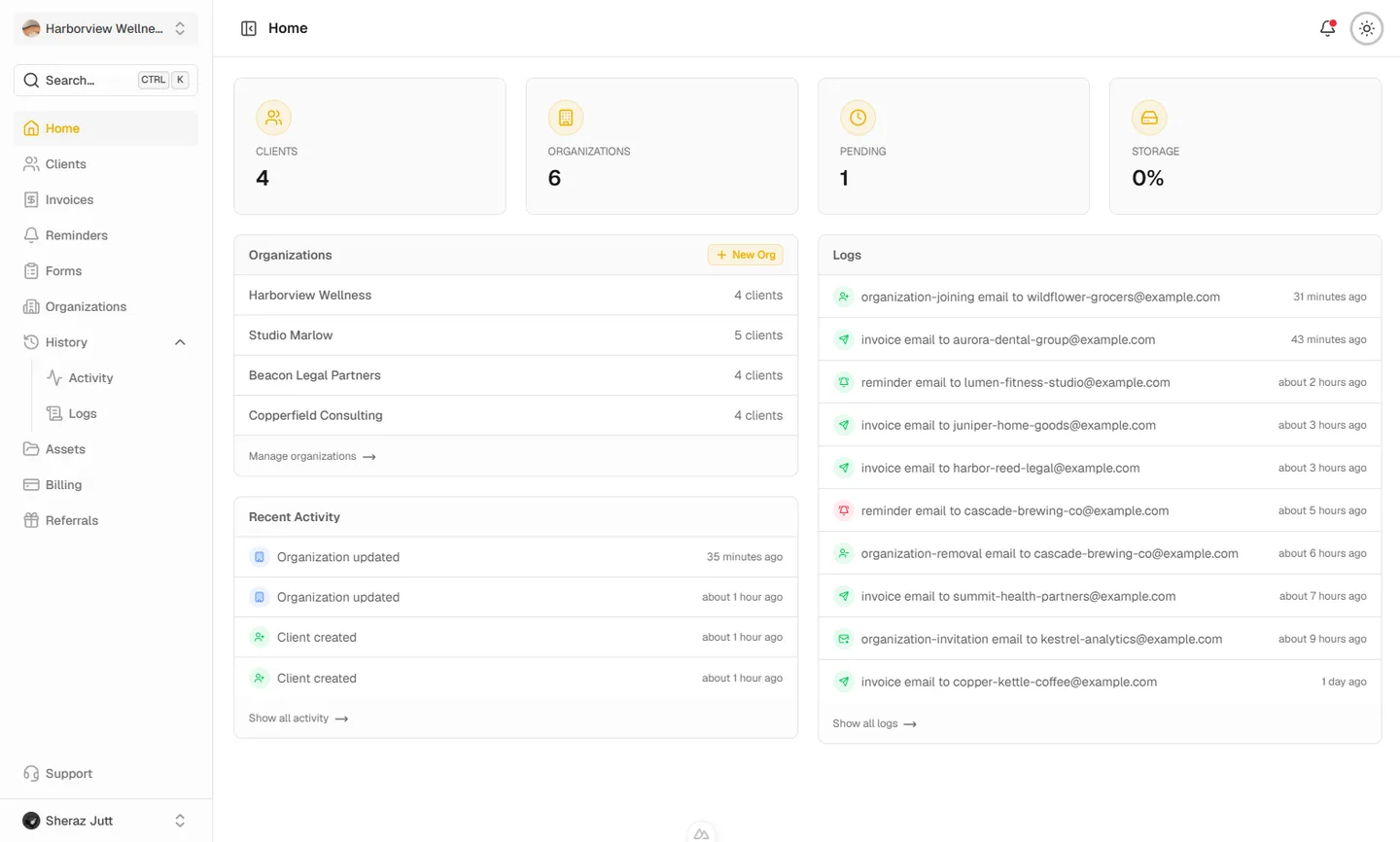The height and width of the screenshot is (842, 1400).
Task: Click the Pending clock icon
Action: pos(857,118)
